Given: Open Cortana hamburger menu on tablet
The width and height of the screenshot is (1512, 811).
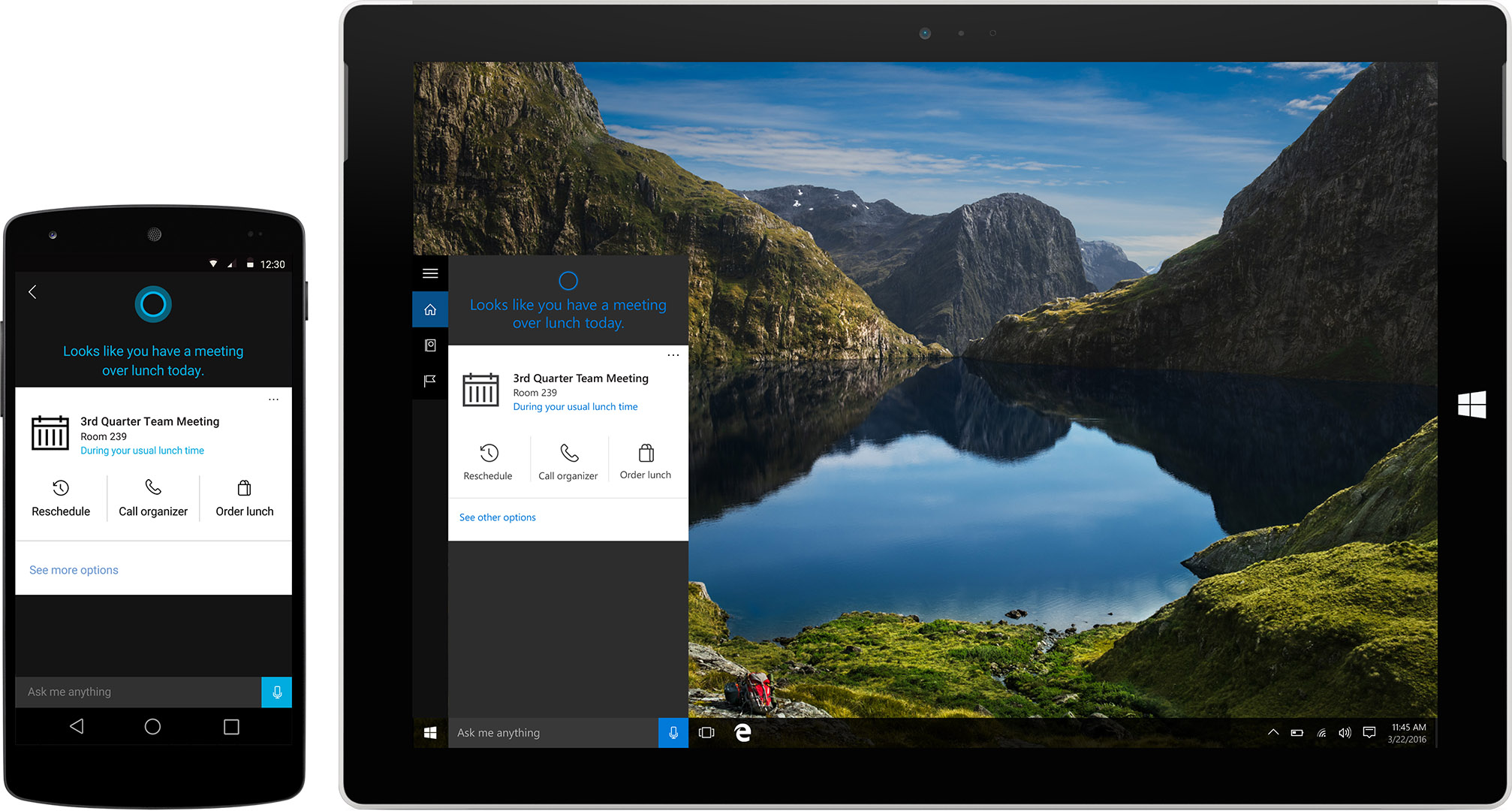Looking at the screenshot, I should pyautogui.click(x=430, y=273).
